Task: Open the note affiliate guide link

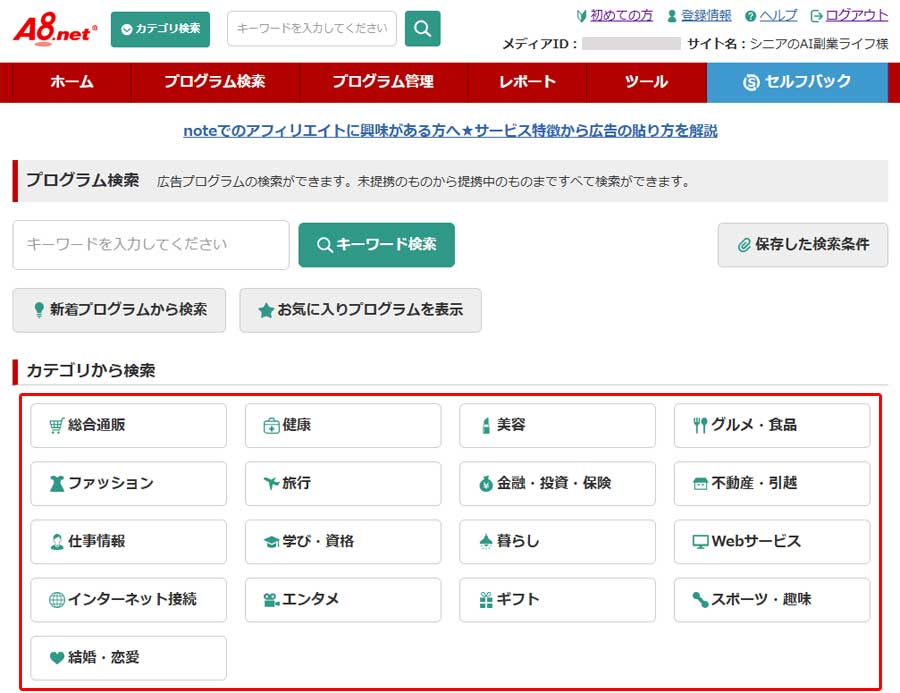Action: coord(450,130)
